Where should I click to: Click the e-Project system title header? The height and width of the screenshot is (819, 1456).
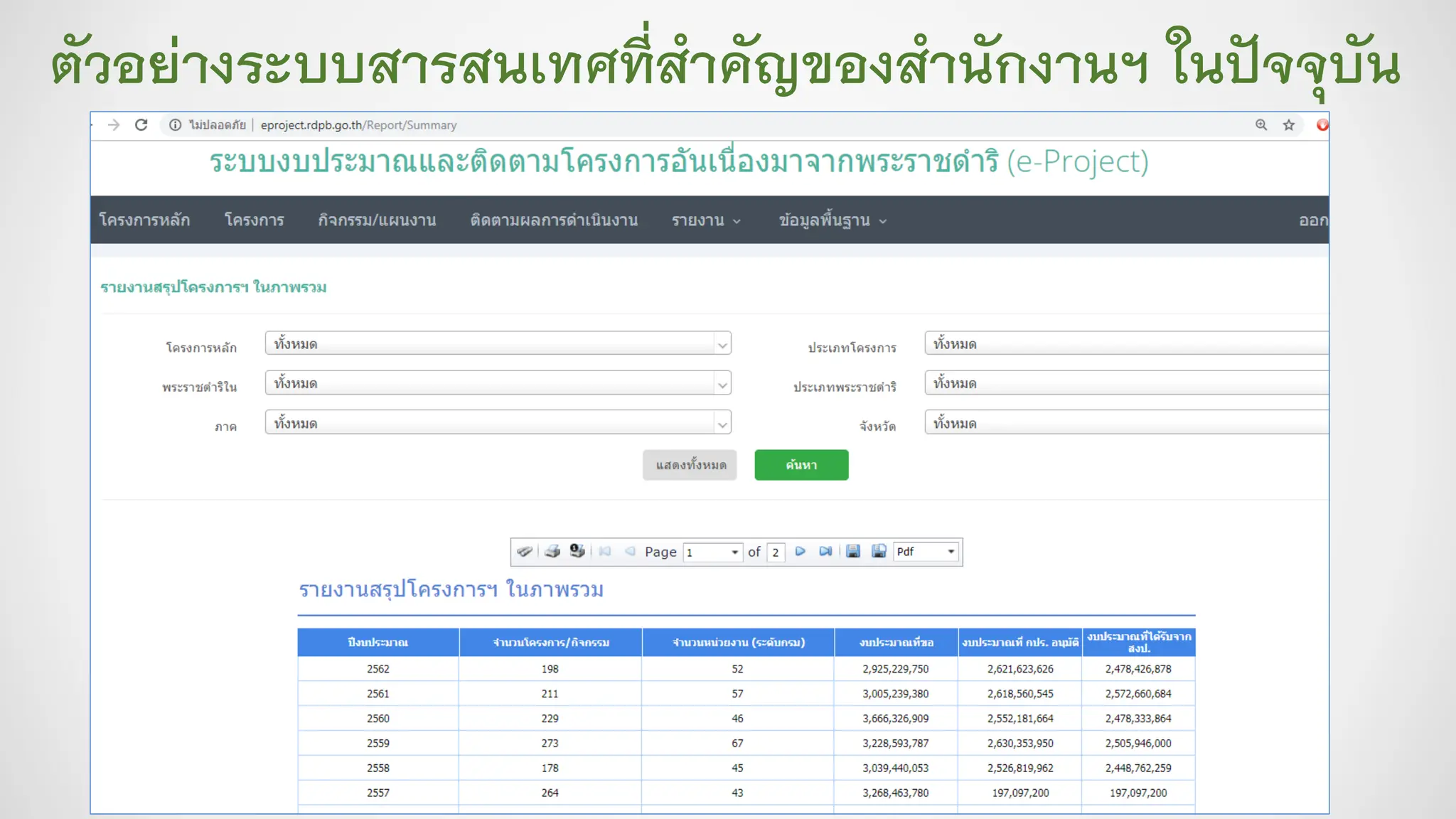pyautogui.click(x=679, y=162)
